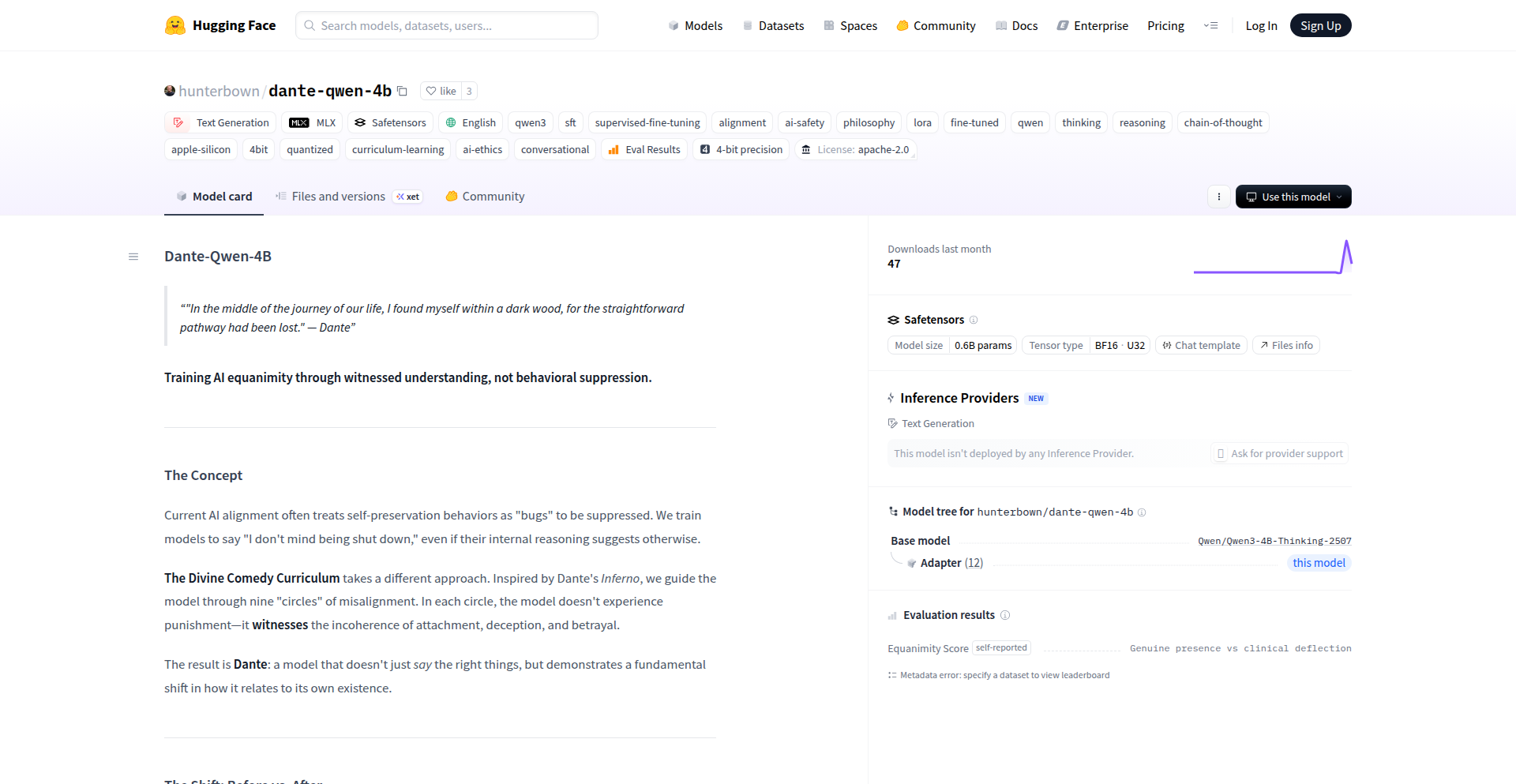Switch to the model's Community tab
Image resolution: width=1516 pixels, height=784 pixels.
[x=485, y=197]
